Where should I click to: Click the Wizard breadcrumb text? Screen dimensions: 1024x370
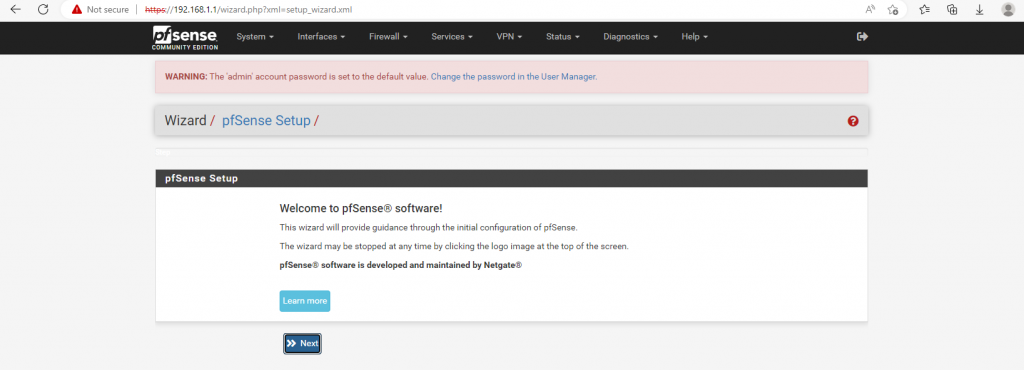pyautogui.click(x=185, y=120)
